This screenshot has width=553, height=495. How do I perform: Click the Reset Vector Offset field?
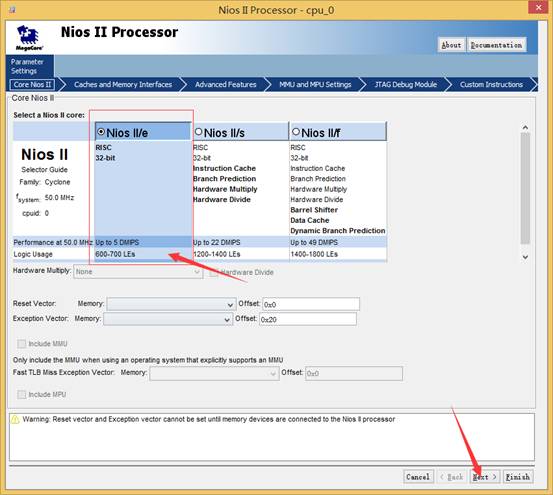click(x=311, y=304)
